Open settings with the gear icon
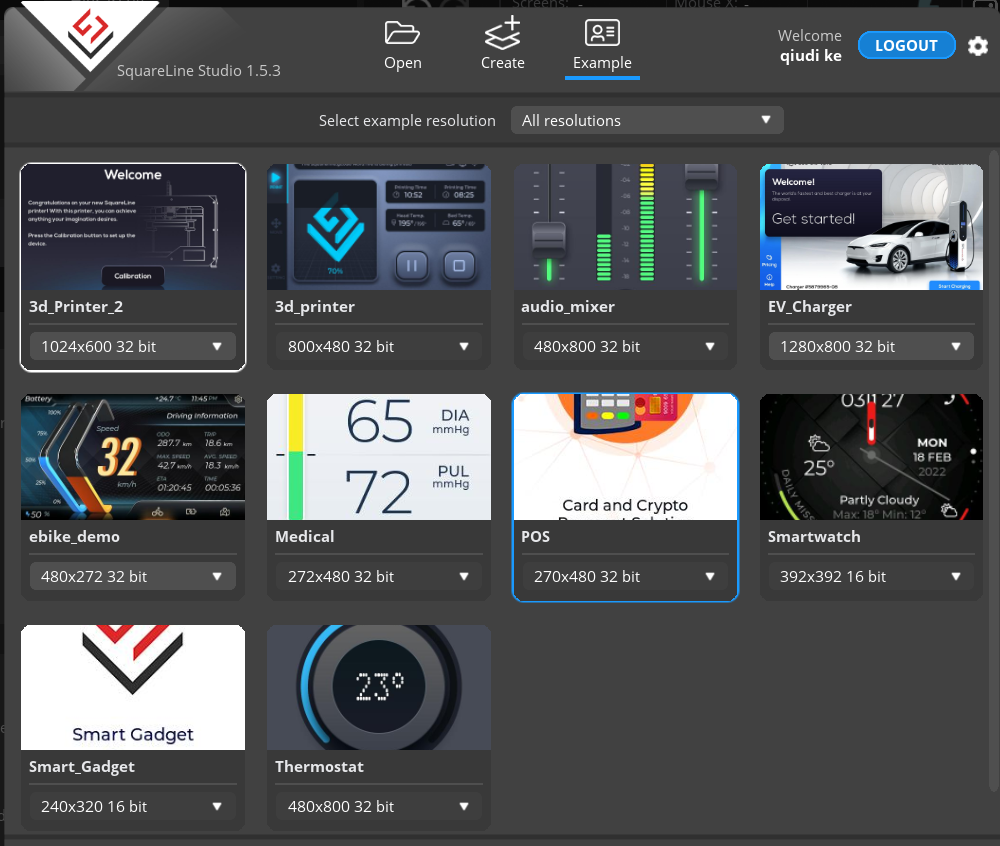The height and width of the screenshot is (846, 1000). click(x=978, y=46)
